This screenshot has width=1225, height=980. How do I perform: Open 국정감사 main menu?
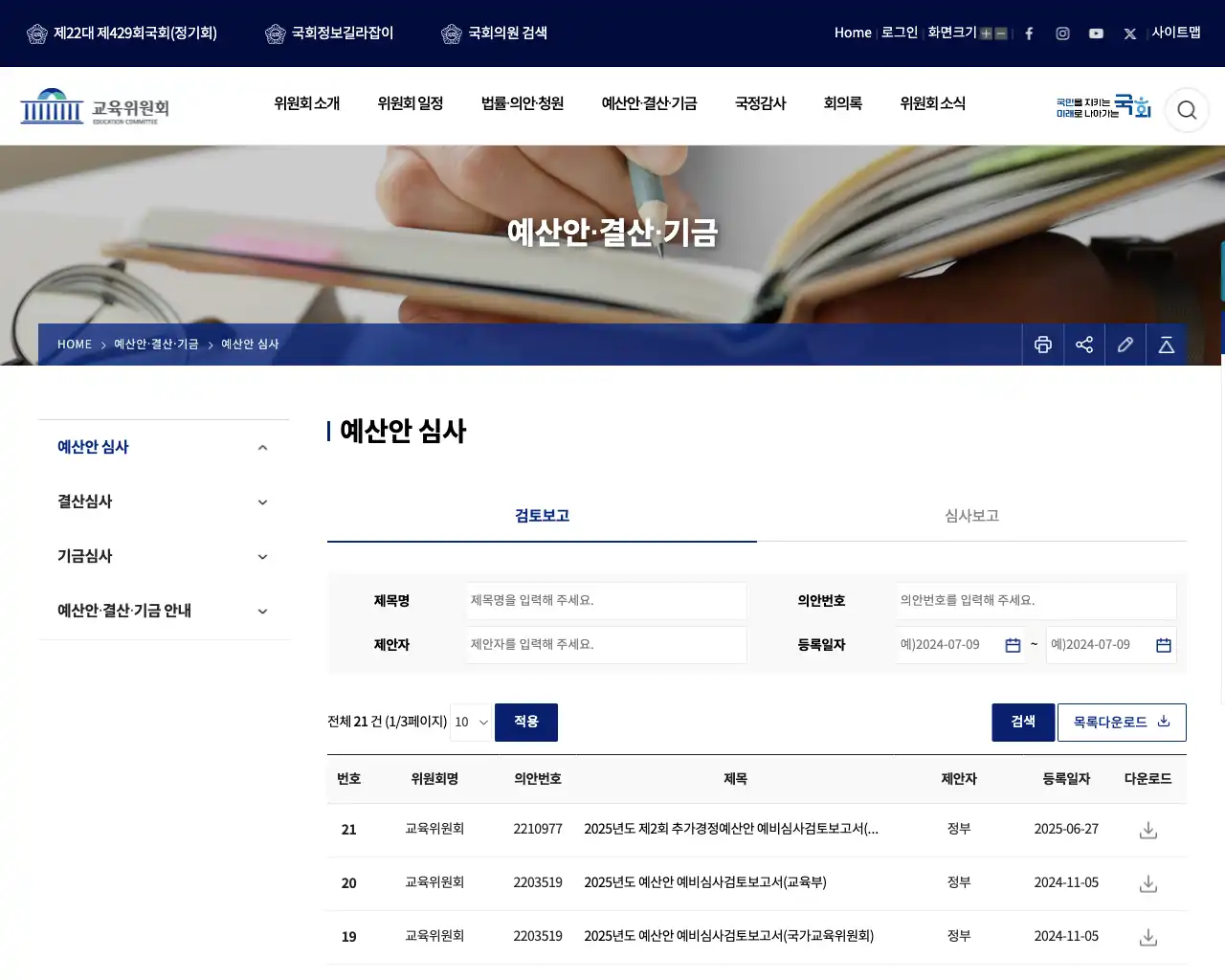tap(760, 103)
